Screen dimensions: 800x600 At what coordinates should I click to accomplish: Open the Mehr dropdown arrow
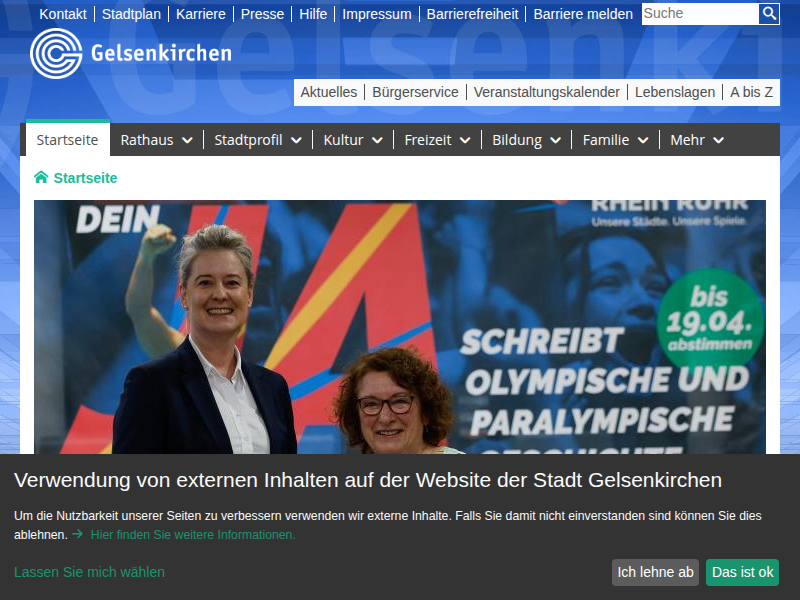click(x=718, y=140)
